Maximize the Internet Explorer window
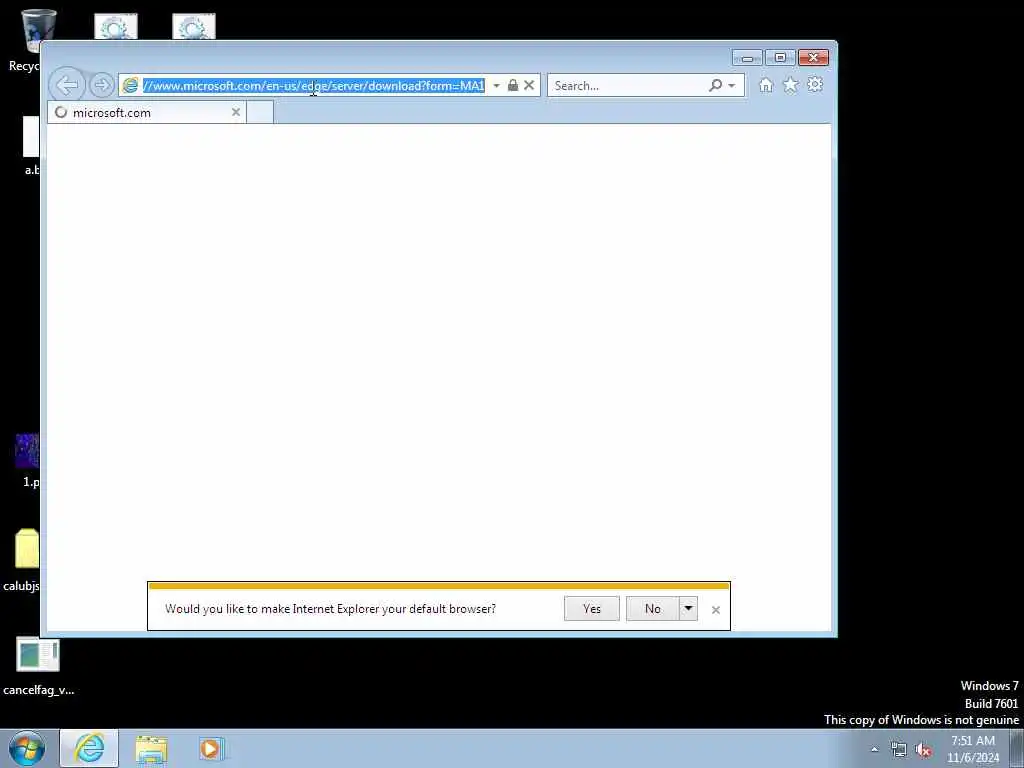 click(x=780, y=58)
